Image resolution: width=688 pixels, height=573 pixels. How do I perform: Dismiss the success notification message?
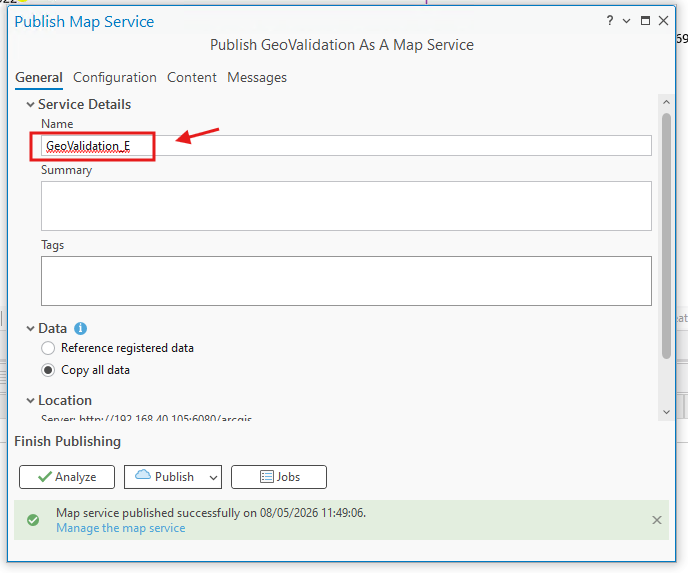pos(656,520)
